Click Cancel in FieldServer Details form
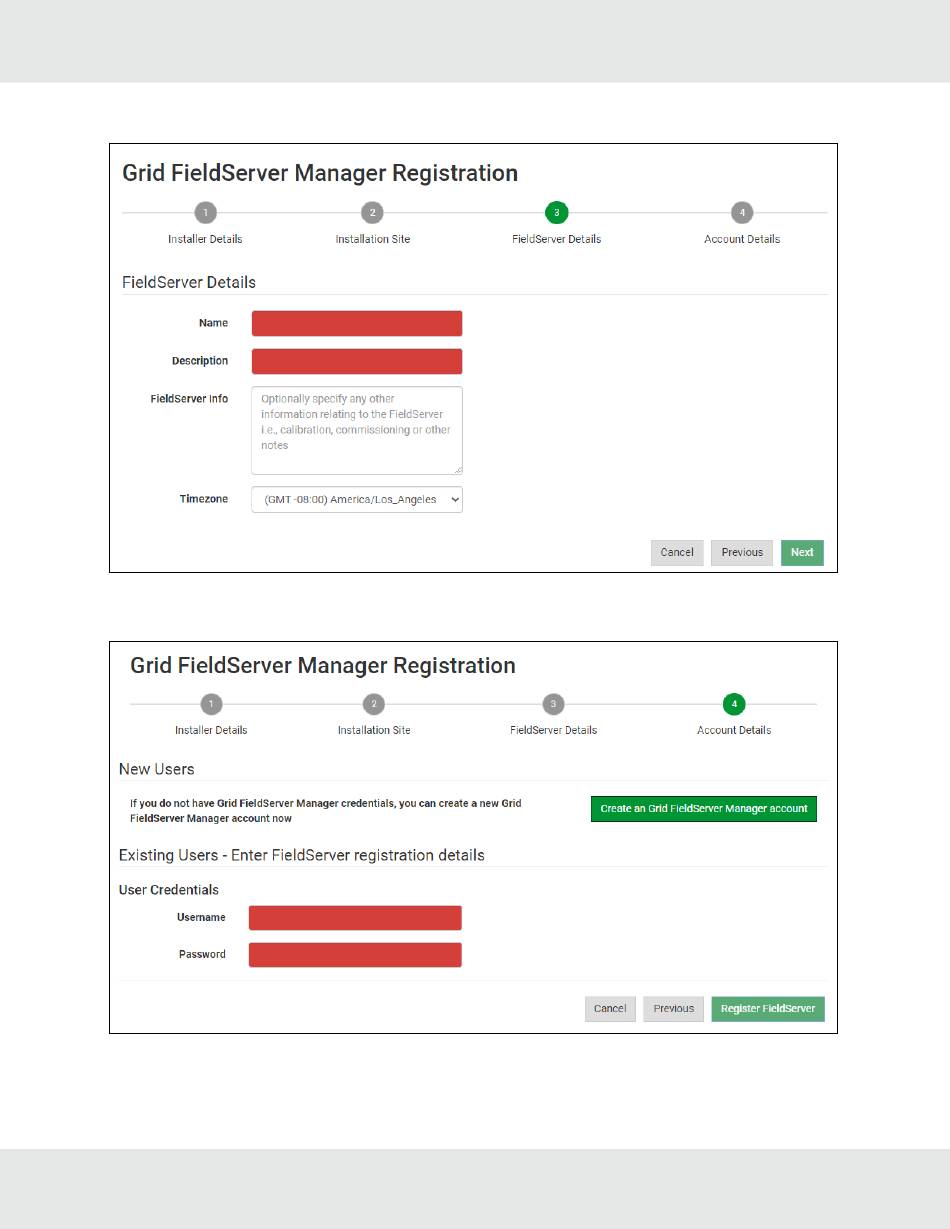950x1229 pixels. (x=677, y=553)
